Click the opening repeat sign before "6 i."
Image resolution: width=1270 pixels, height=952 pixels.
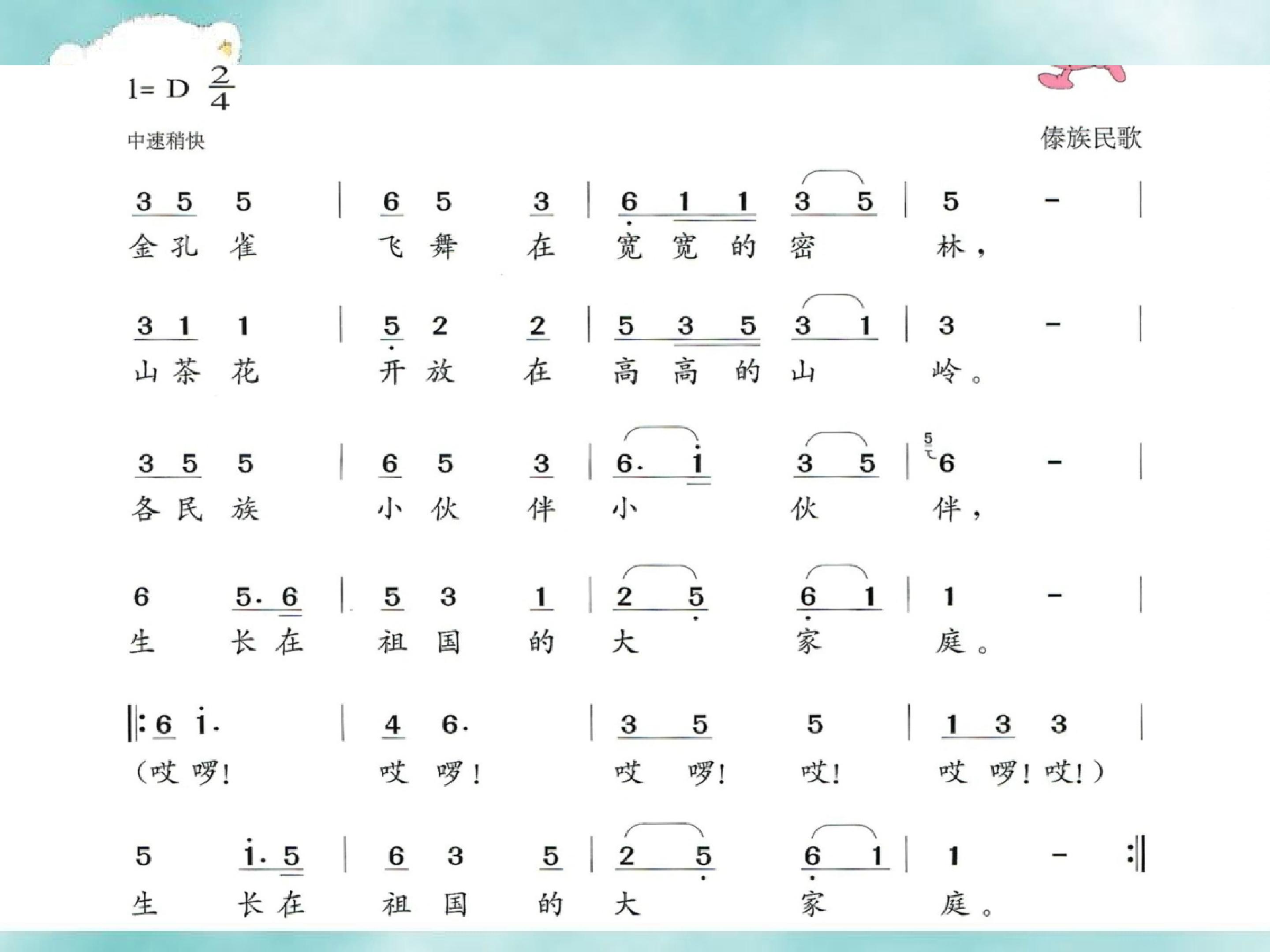pyautogui.click(x=136, y=724)
